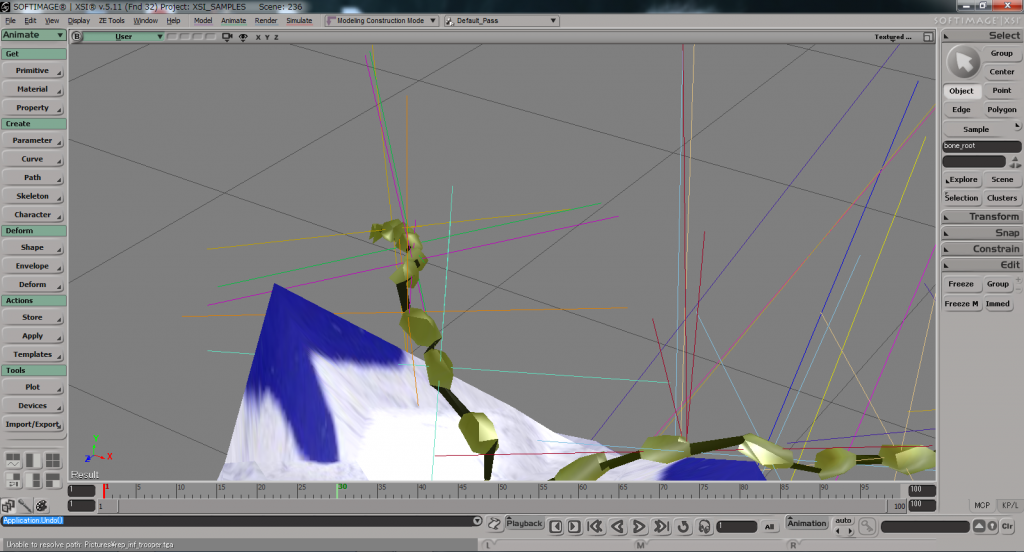The width and height of the screenshot is (1024, 552).
Task: Open the viewport eye show menu
Action: coord(243,37)
